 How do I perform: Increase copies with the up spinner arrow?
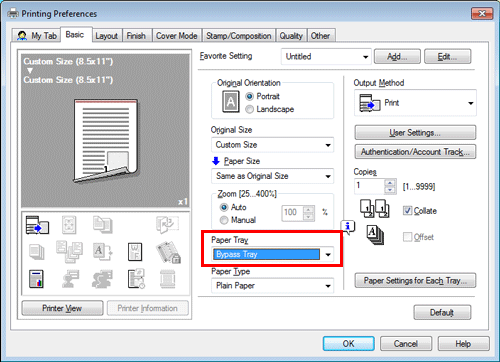390,182
